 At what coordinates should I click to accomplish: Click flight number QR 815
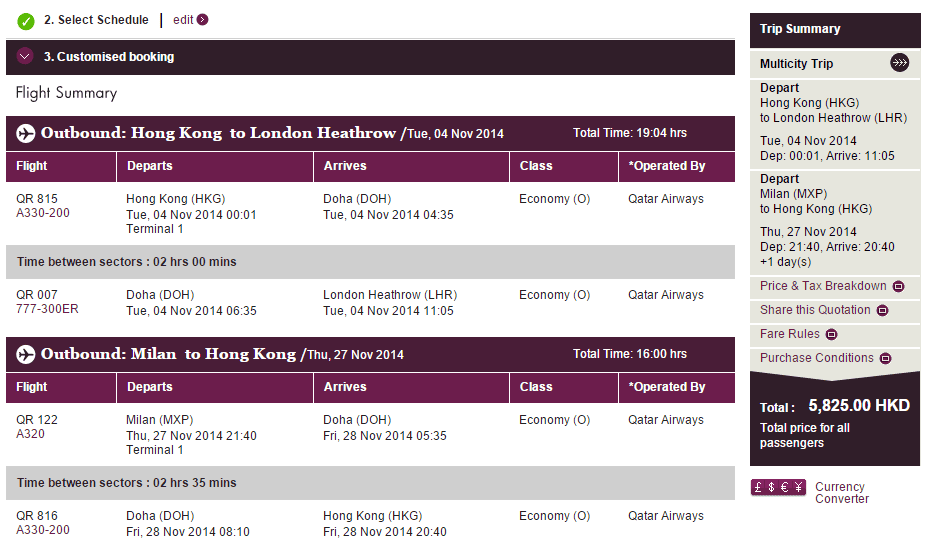coord(37,199)
